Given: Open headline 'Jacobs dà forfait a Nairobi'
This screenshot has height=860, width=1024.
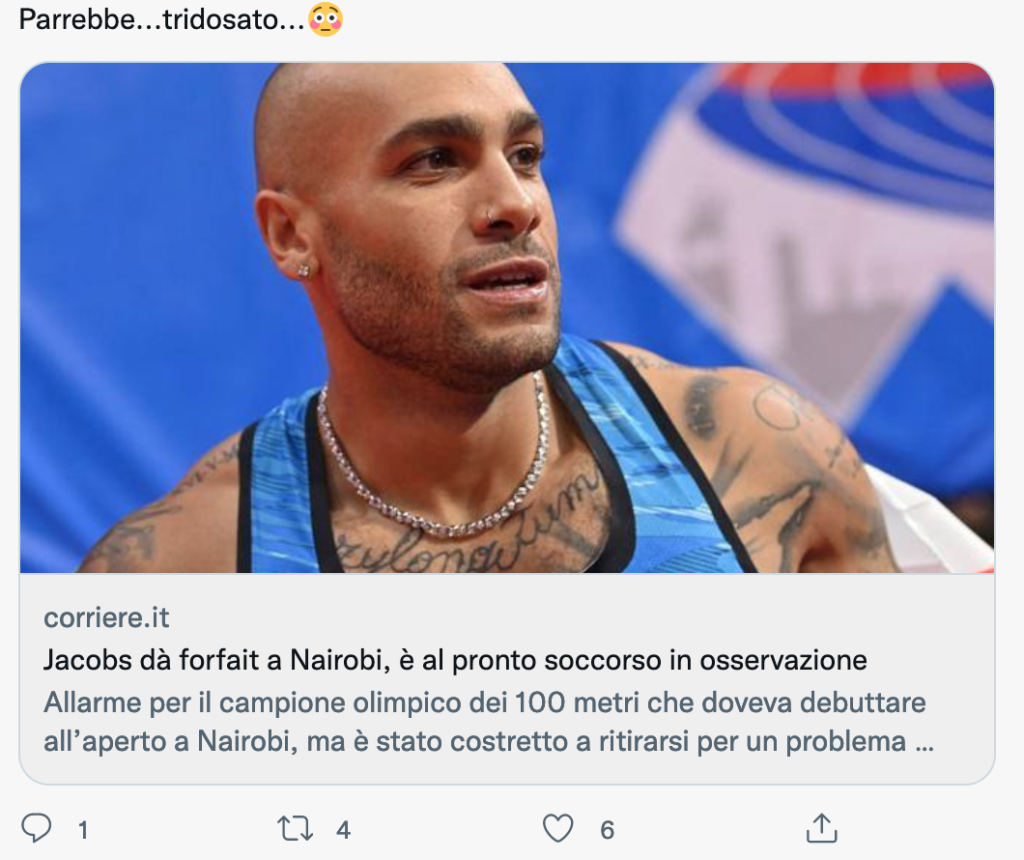Looking at the screenshot, I should (x=455, y=660).
